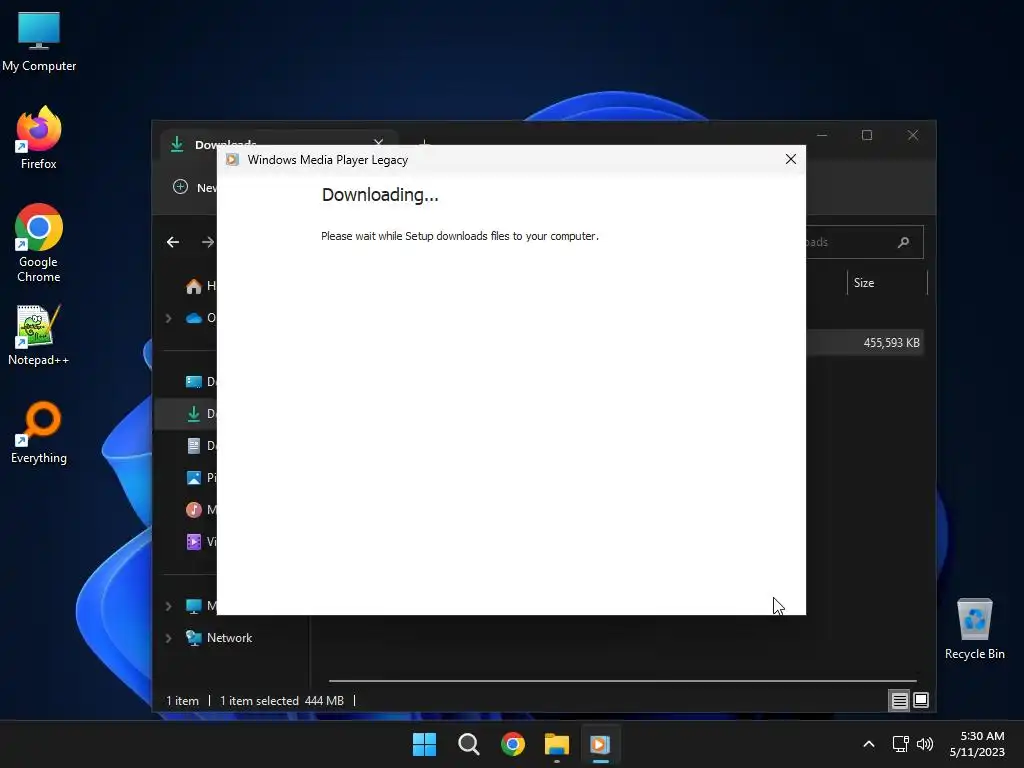1024x768 pixels.
Task: Switch to Chrome in the taskbar
Action: (513, 744)
